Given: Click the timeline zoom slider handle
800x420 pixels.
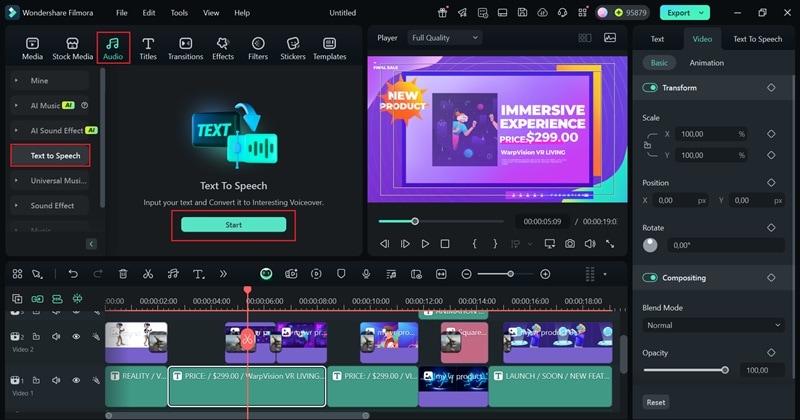Looking at the screenshot, I should tap(510, 274).
